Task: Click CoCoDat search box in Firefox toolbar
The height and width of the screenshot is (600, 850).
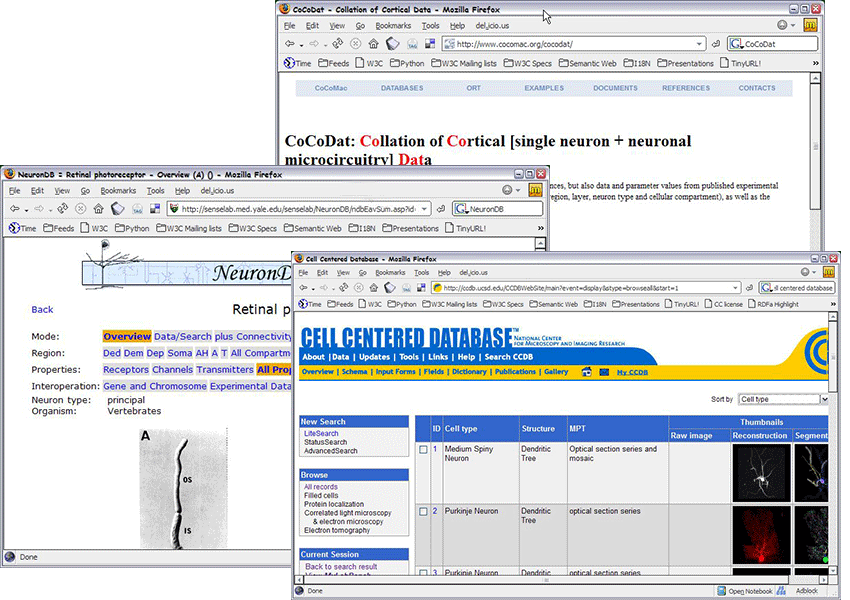Action: 776,44
